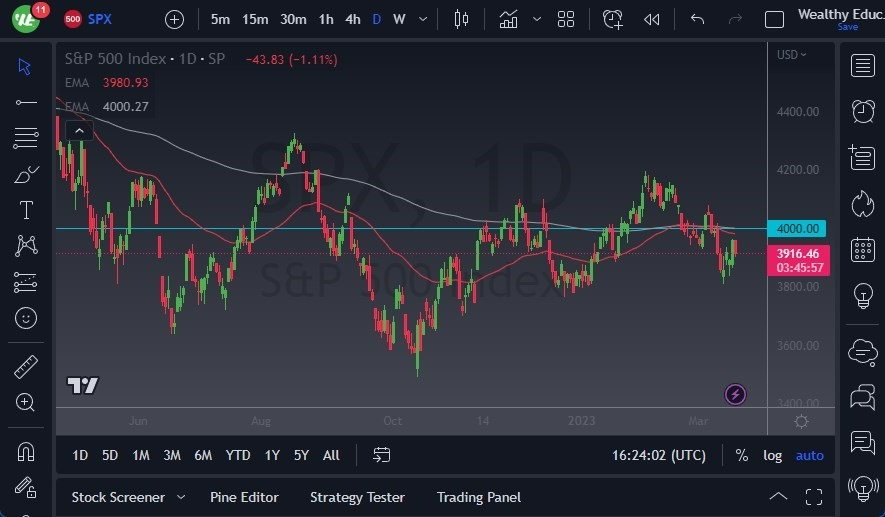This screenshot has width=885, height=517.
Task: Maximize the bottom panel
Action: coord(814,497)
